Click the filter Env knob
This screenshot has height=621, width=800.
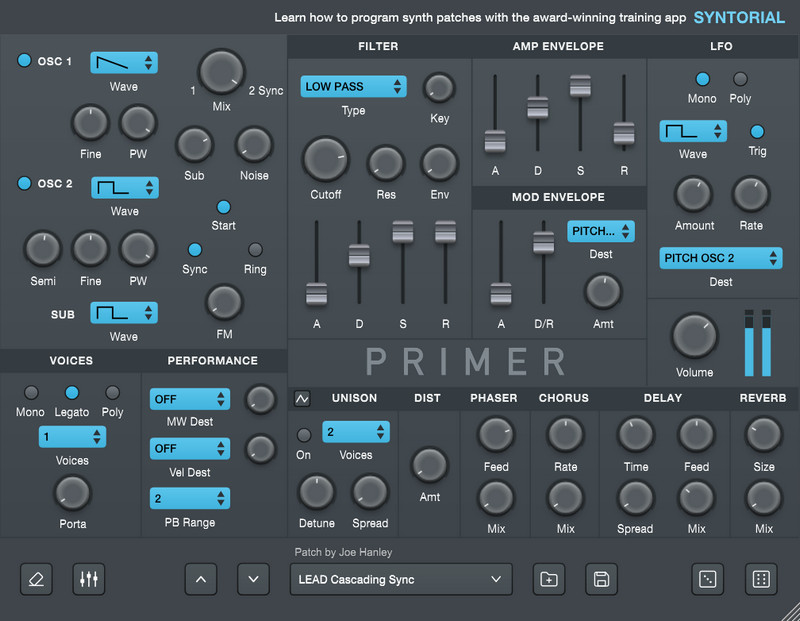(x=439, y=163)
